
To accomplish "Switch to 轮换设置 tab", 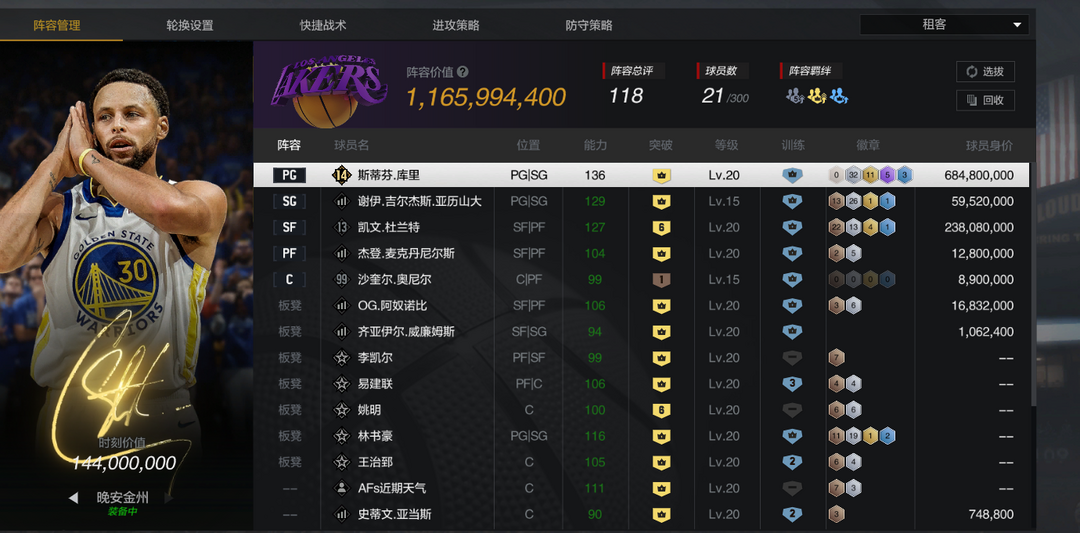I will pos(189,25).
